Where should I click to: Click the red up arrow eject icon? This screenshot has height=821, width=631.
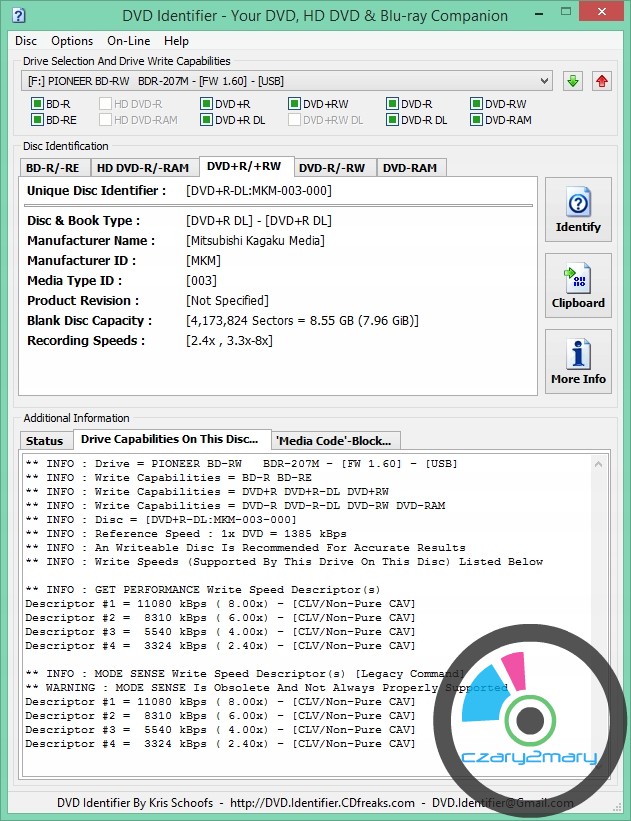[602, 81]
